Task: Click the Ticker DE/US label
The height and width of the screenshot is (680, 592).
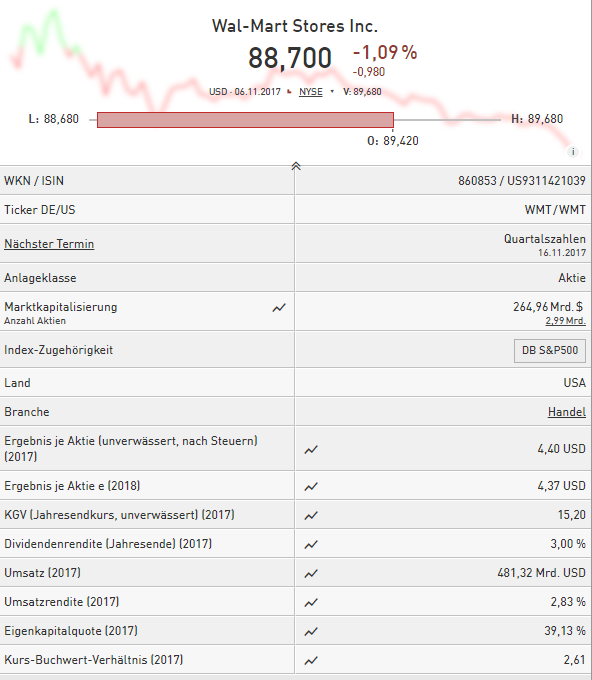Action: click(40, 210)
